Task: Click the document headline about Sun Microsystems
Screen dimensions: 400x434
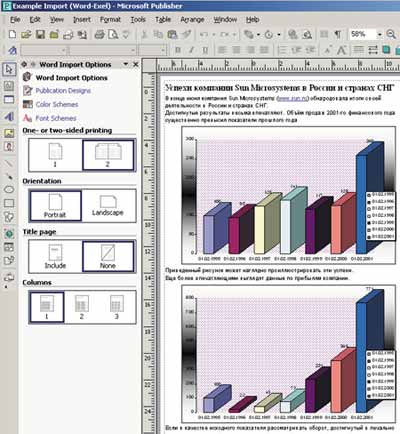Action: [x=280, y=88]
